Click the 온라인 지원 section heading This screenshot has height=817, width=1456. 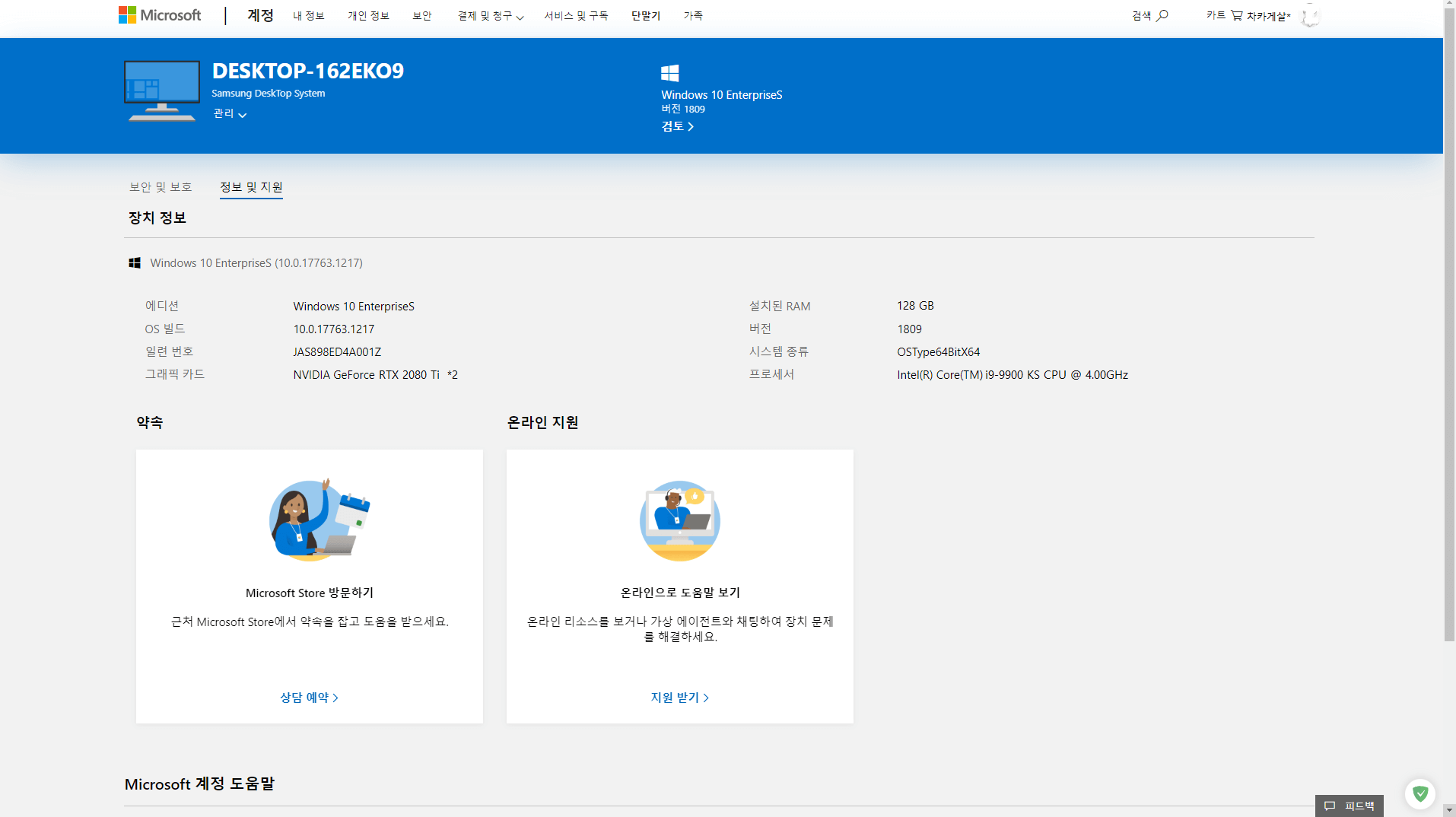tap(542, 423)
